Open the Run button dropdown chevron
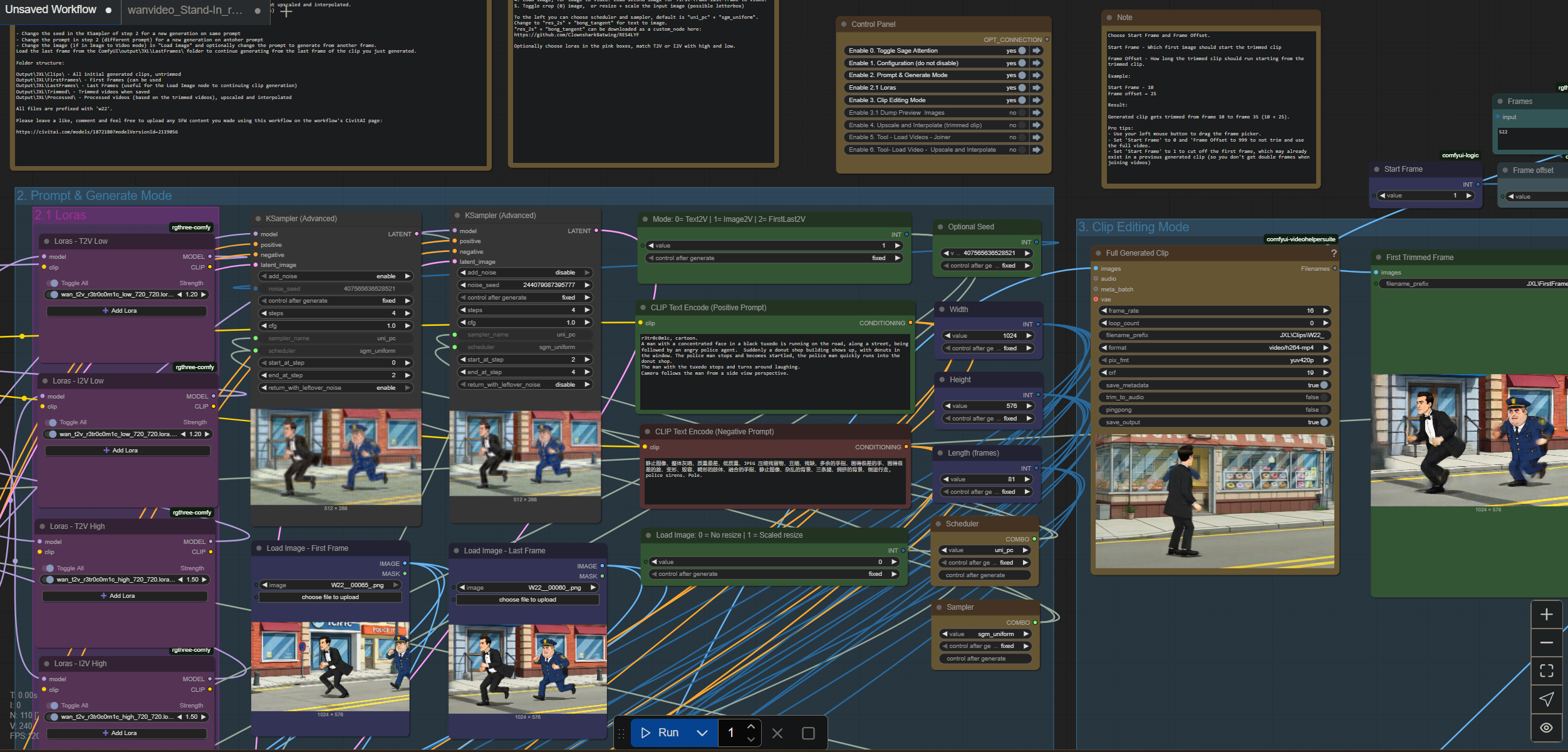 click(702, 733)
